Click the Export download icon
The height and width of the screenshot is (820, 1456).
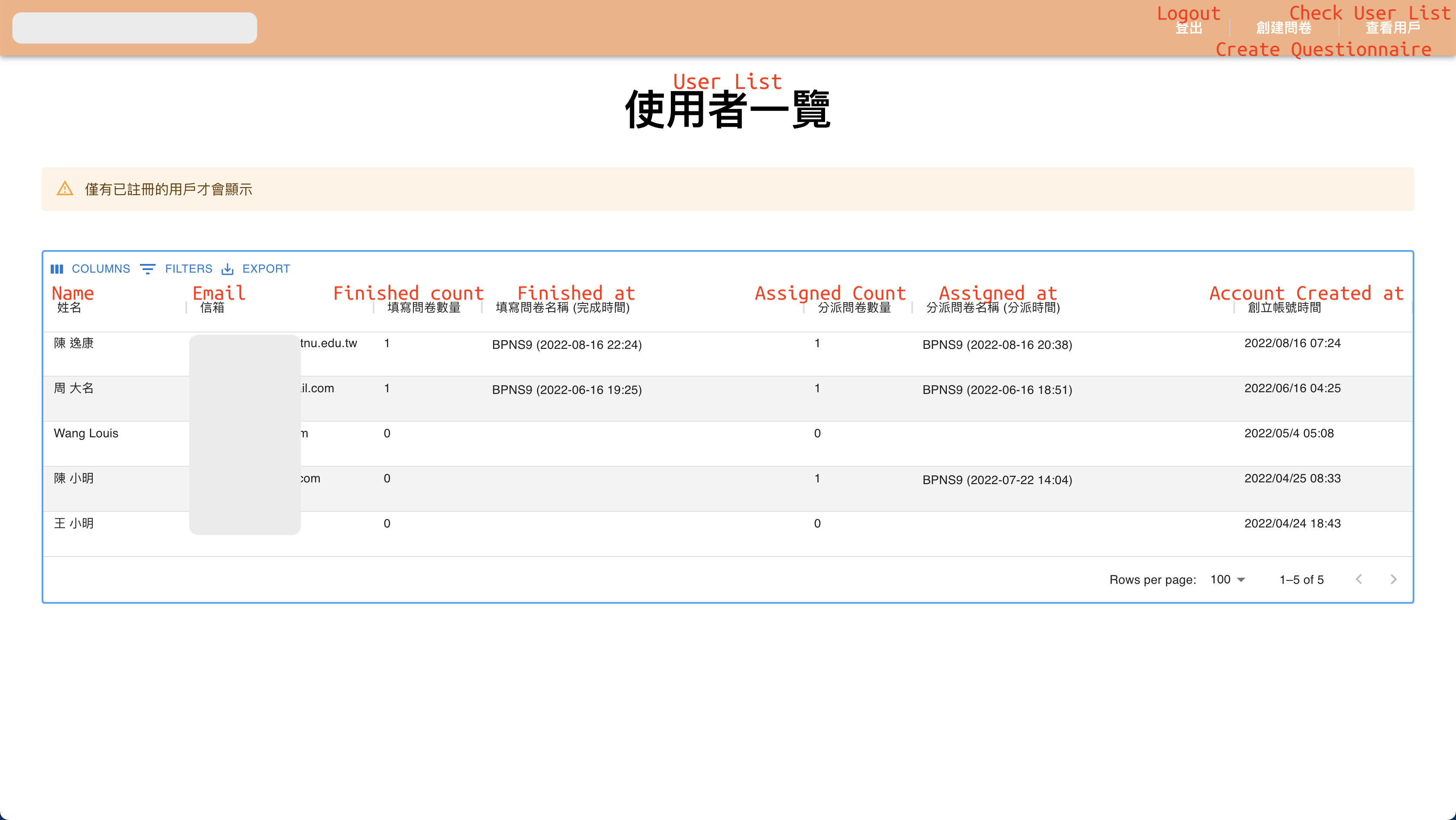[227, 269]
